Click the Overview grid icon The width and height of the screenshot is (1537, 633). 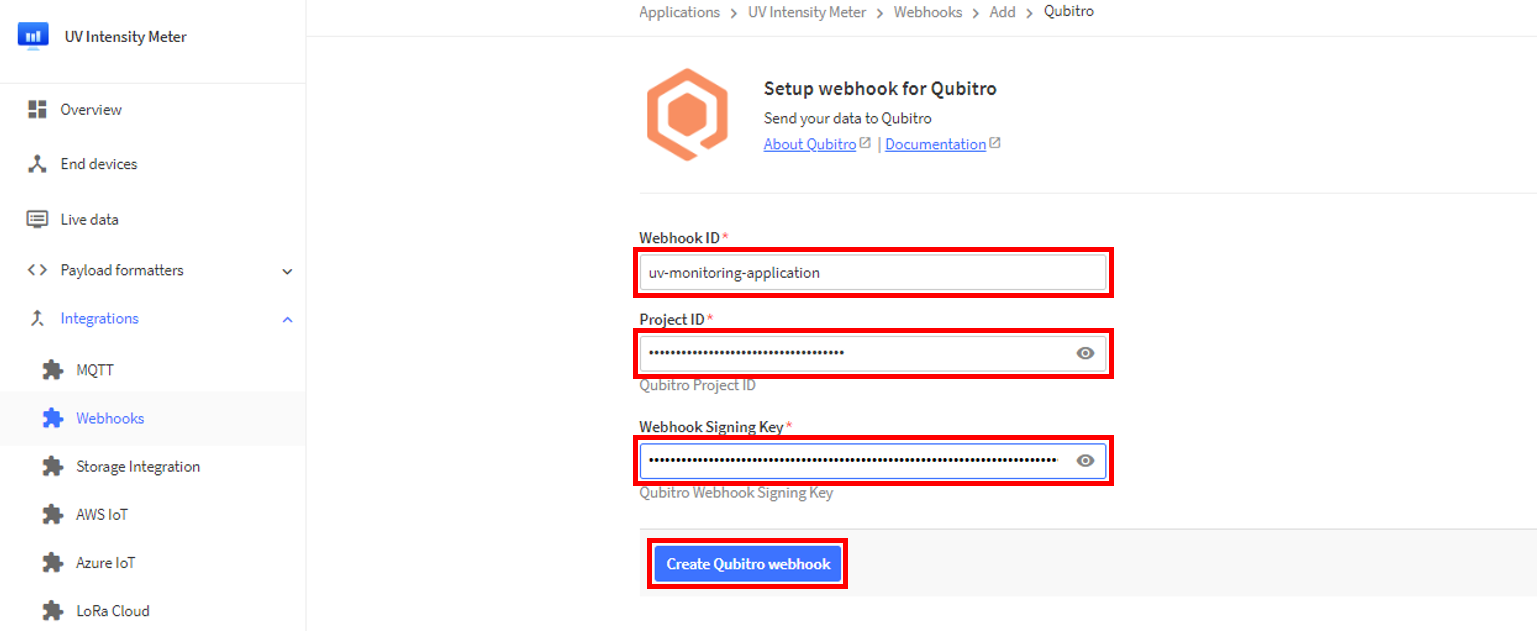[38, 109]
